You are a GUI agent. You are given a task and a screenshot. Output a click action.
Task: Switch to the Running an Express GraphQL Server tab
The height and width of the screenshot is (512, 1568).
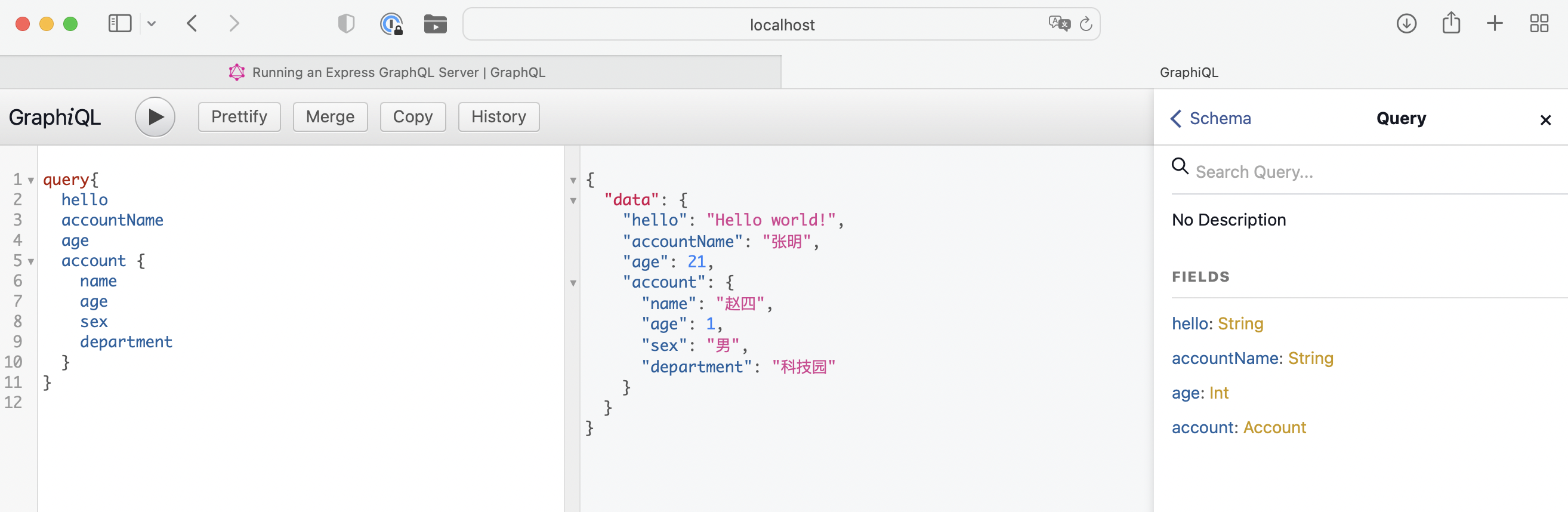click(390, 72)
